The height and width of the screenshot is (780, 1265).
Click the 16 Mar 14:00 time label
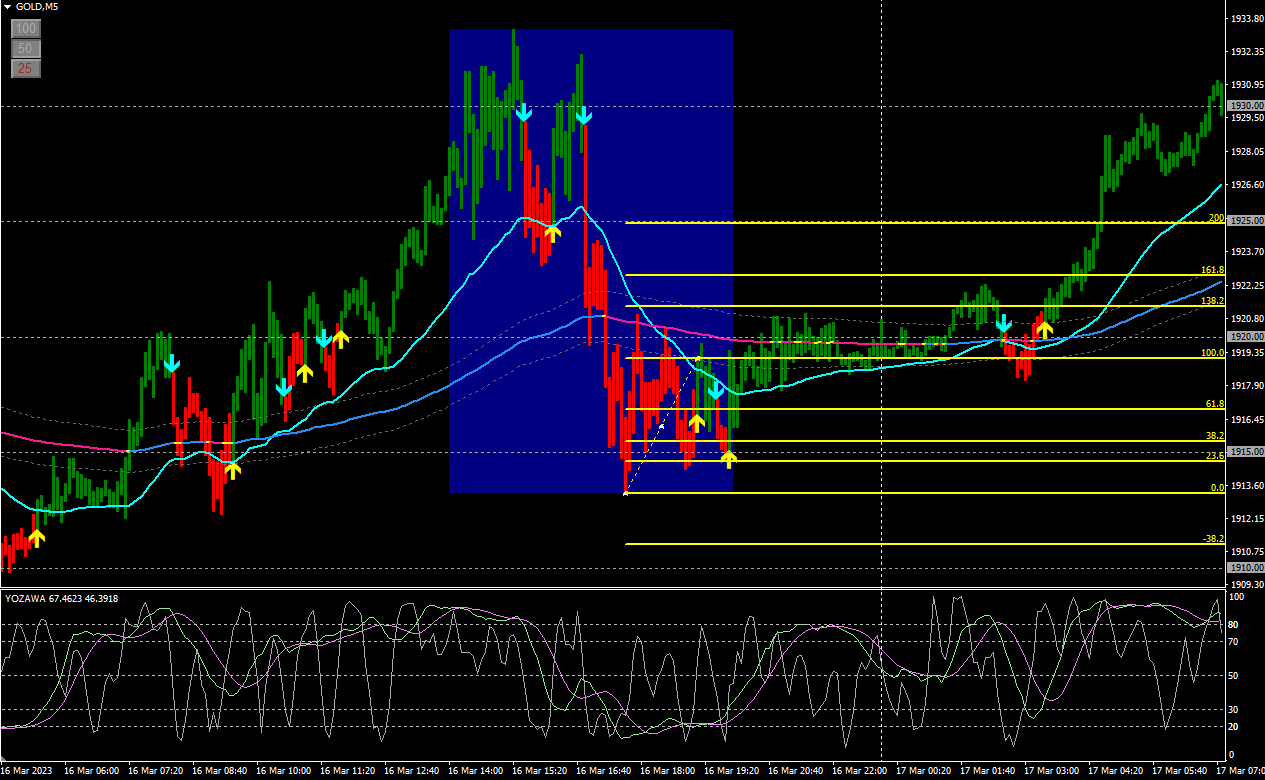point(476,771)
